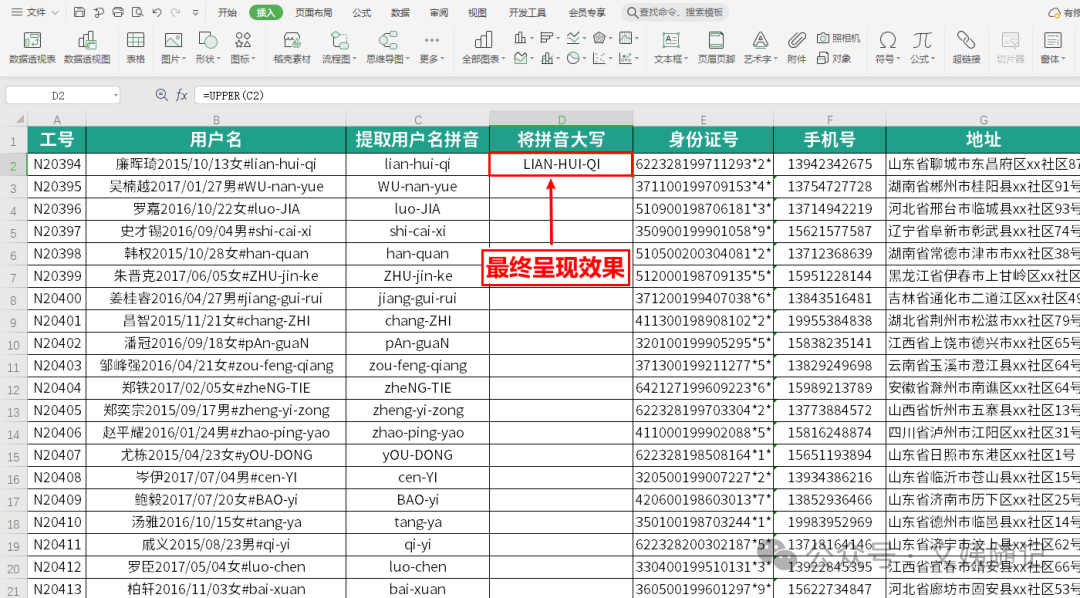Insert 页眉页脚 header and footer
This screenshot has width=1080, height=598.
(716, 48)
